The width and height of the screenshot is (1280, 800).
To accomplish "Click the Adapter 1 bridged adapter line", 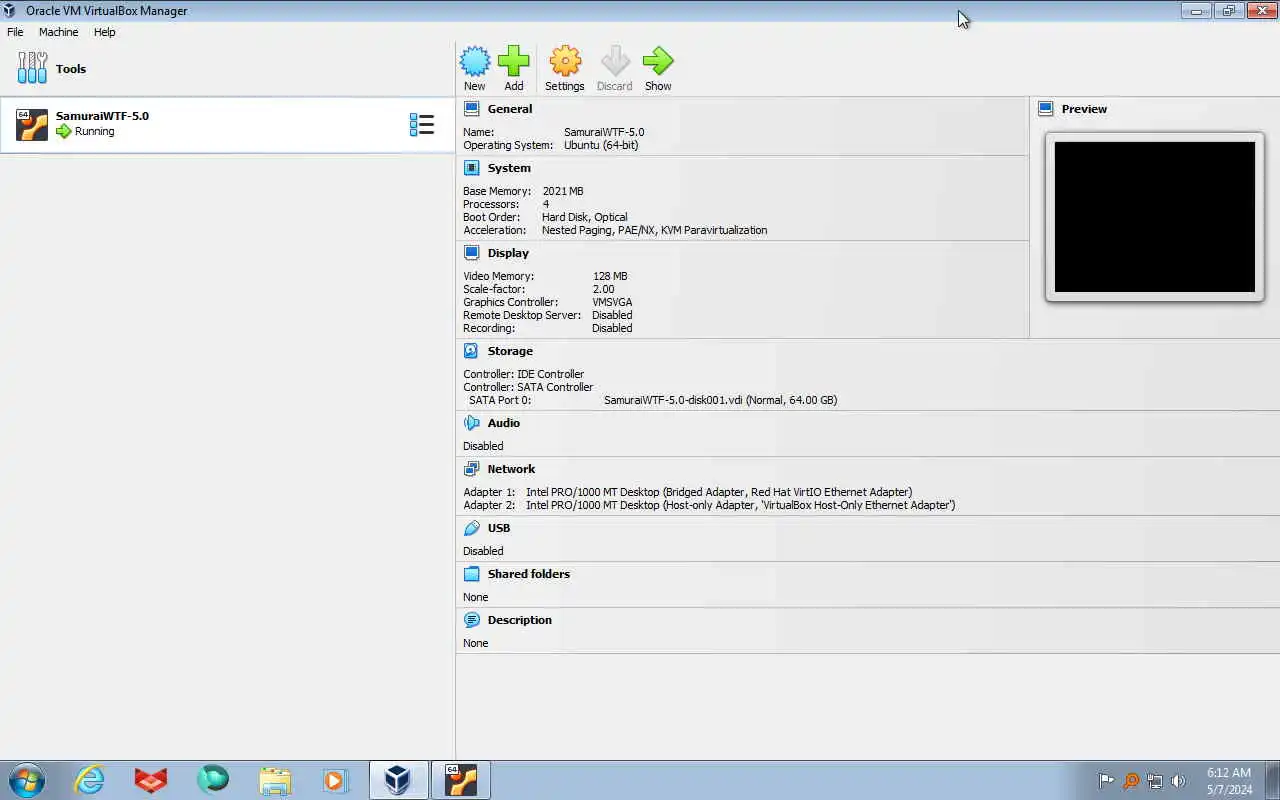I will coord(688,492).
